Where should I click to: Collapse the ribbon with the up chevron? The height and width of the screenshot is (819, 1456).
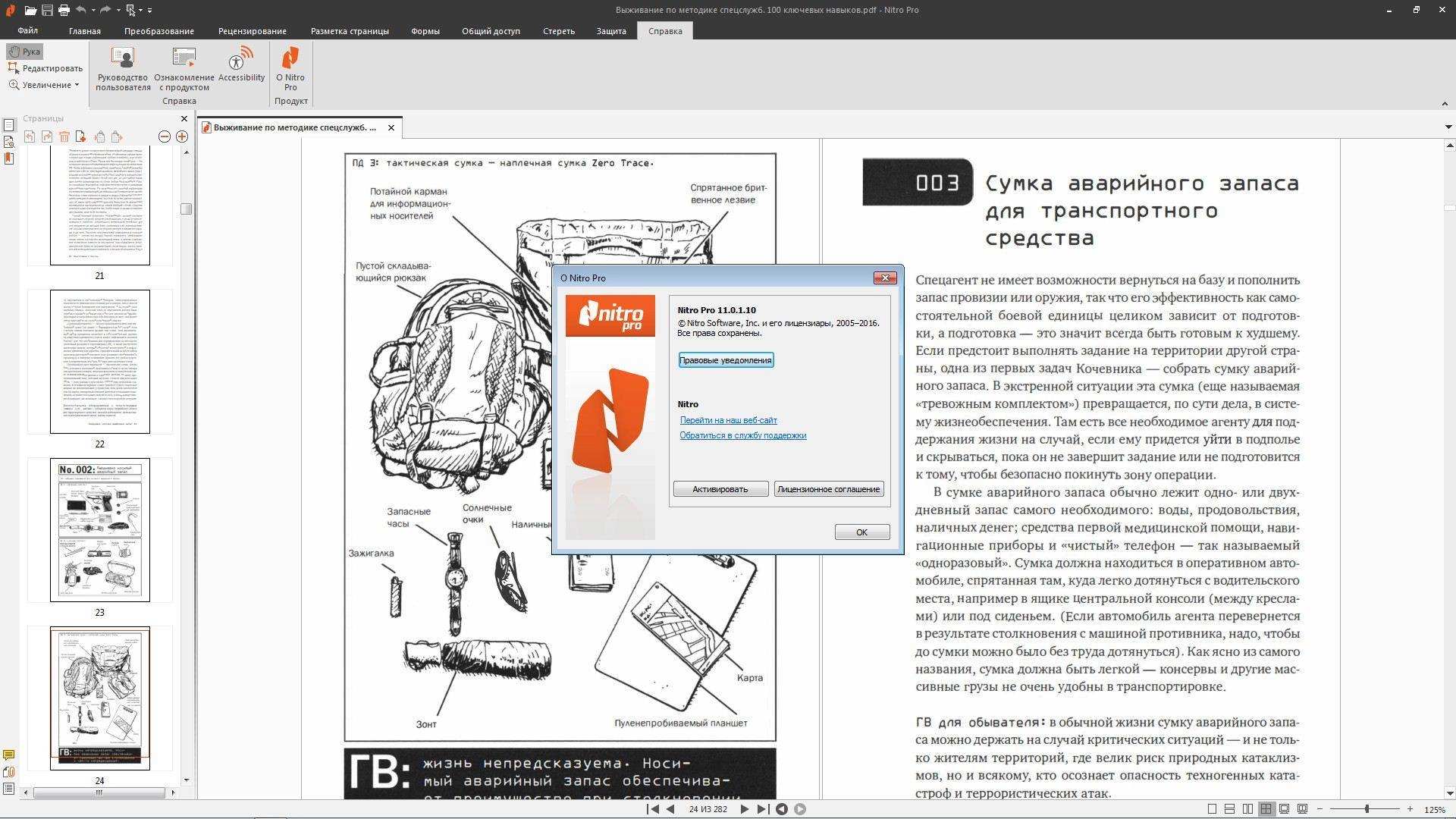tap(1444, 104)
